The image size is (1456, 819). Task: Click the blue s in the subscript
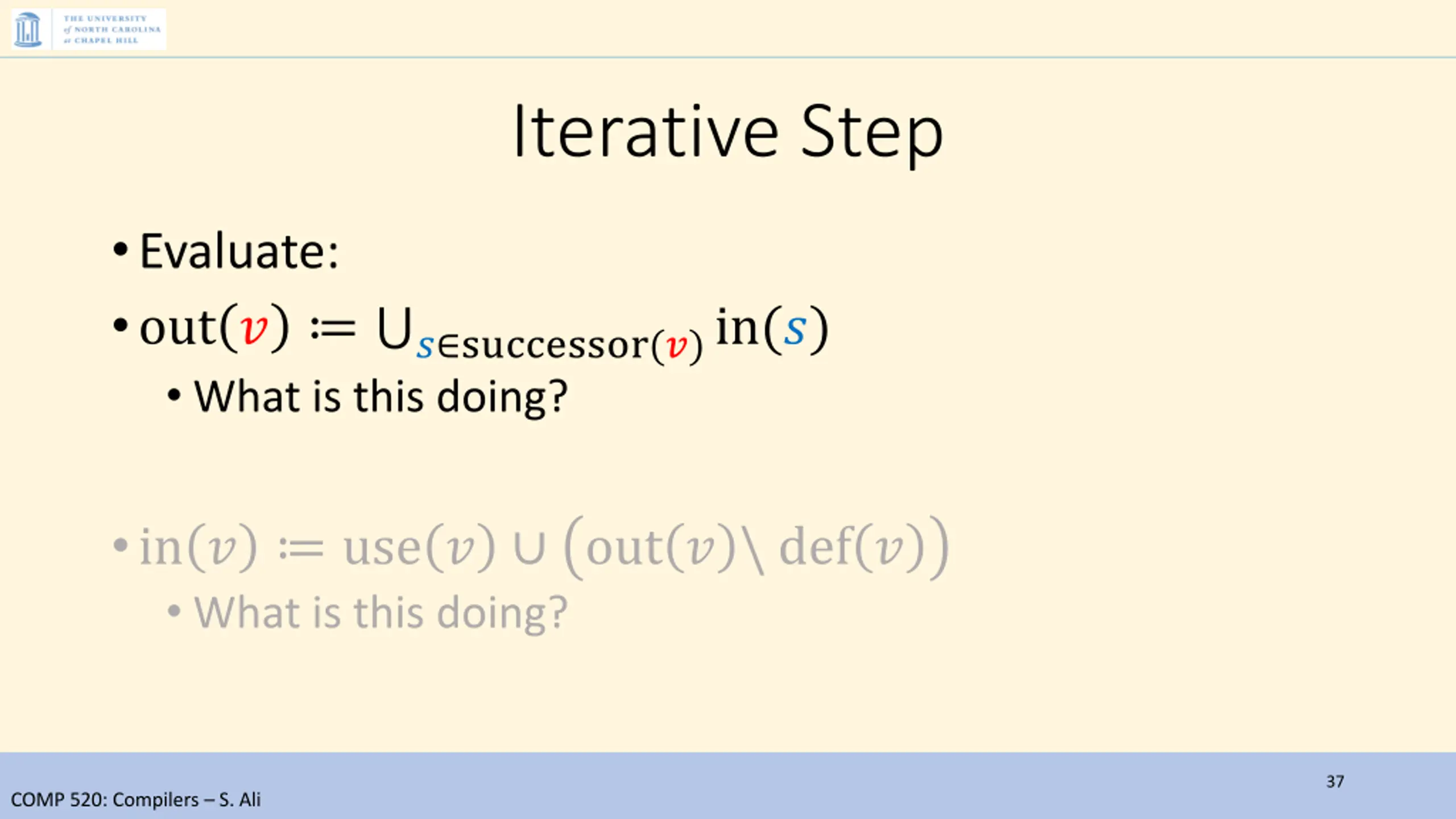[x=424, y=346]
